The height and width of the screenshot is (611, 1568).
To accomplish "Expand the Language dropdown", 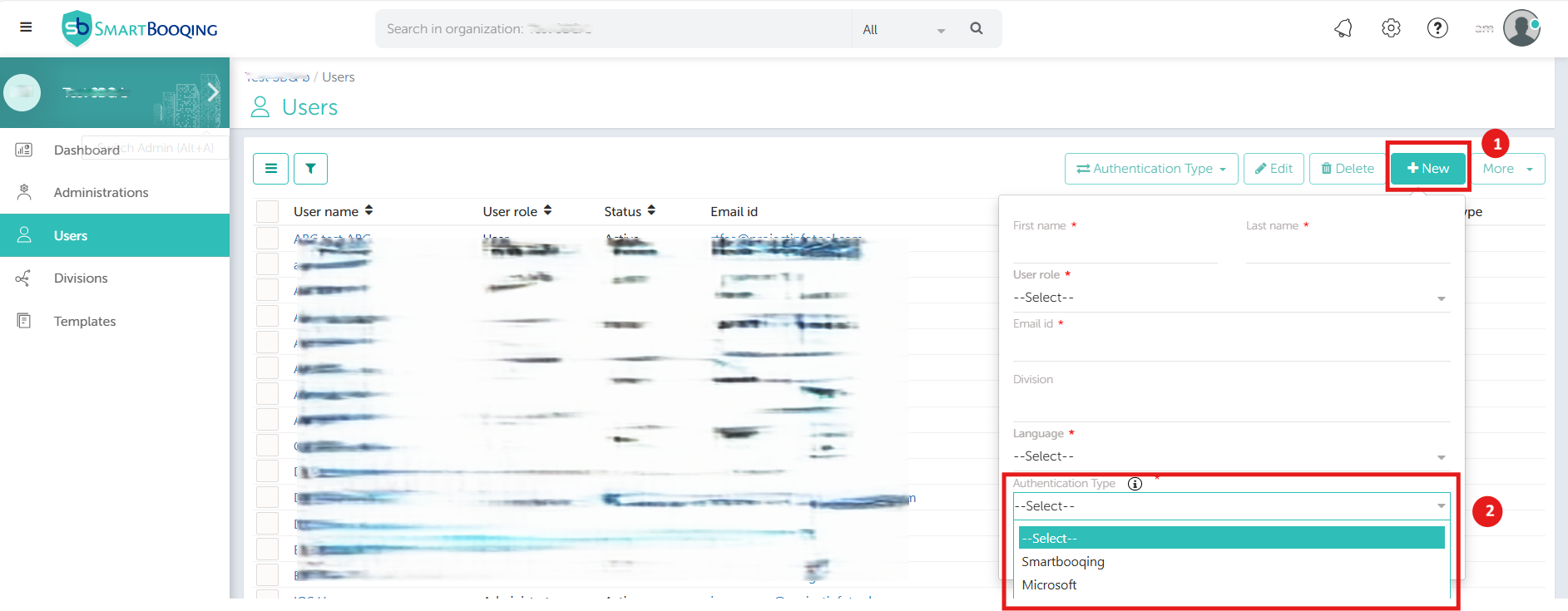I will point(1230,456).
